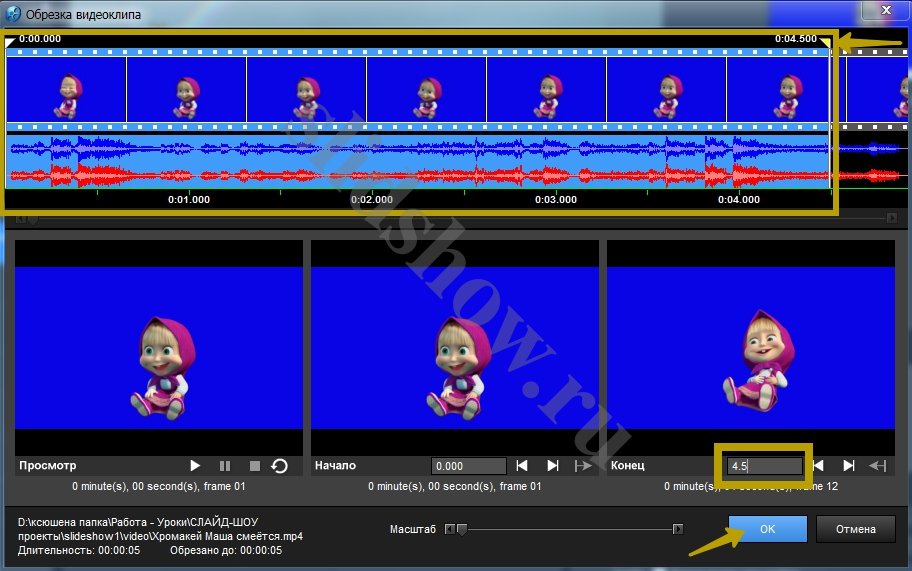Click the Длительность: 00:00:05 text
912x571 pixels.
click(x=79, y=550)
